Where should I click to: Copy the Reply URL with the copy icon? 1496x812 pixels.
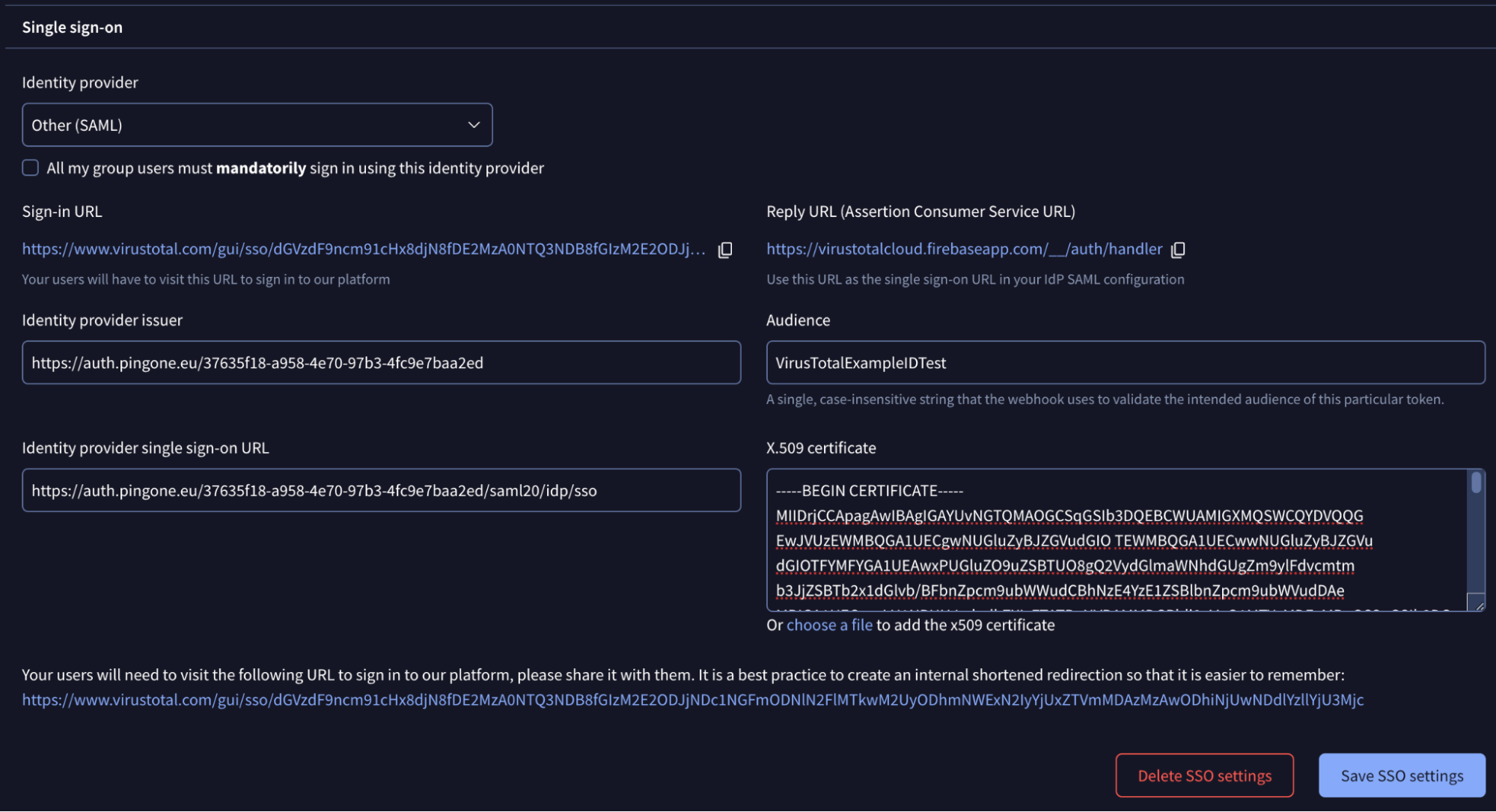(1178, 250)
